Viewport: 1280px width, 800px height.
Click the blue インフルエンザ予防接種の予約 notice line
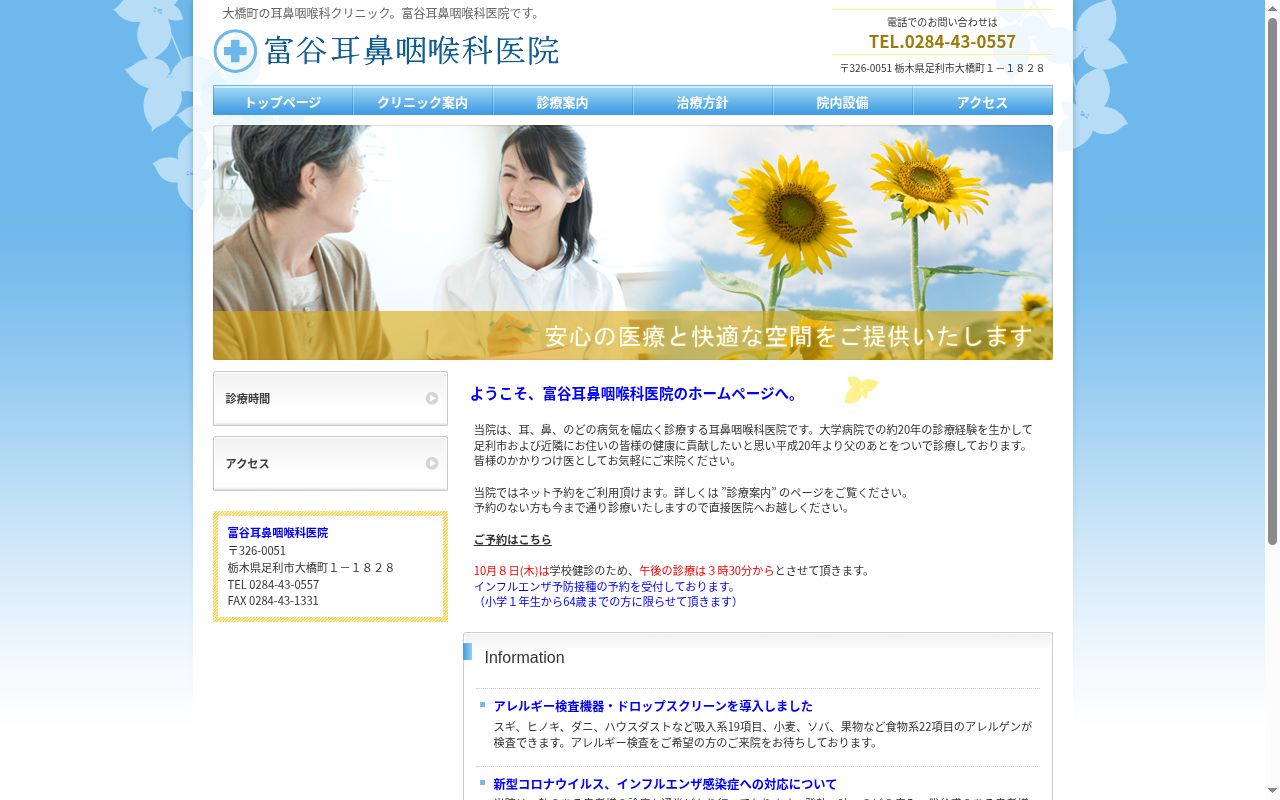pyautogui.click(x=607, y=587)
